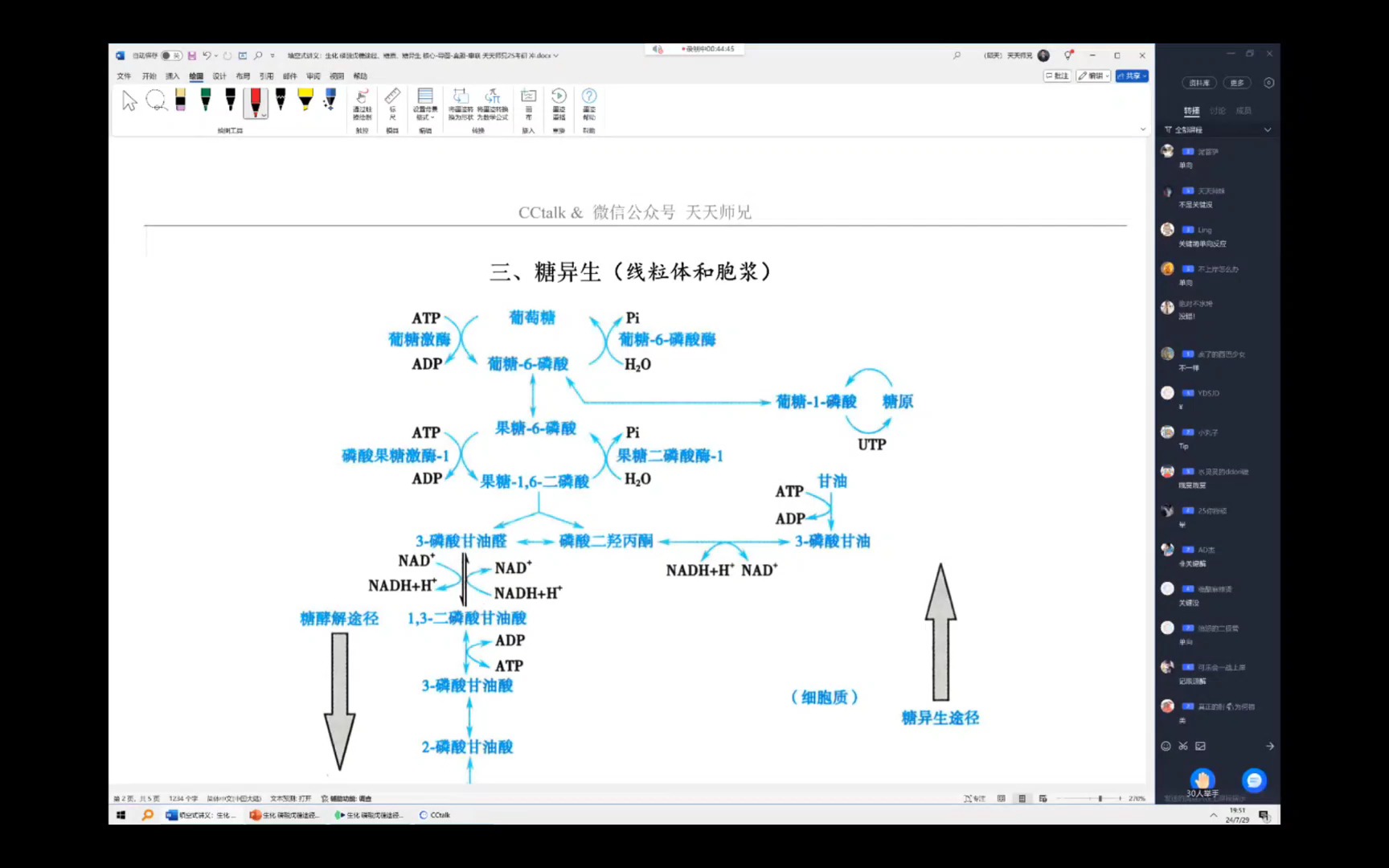
Task: Click the 资料库 button in CCtalk panel
Action: click(1199, 83)
